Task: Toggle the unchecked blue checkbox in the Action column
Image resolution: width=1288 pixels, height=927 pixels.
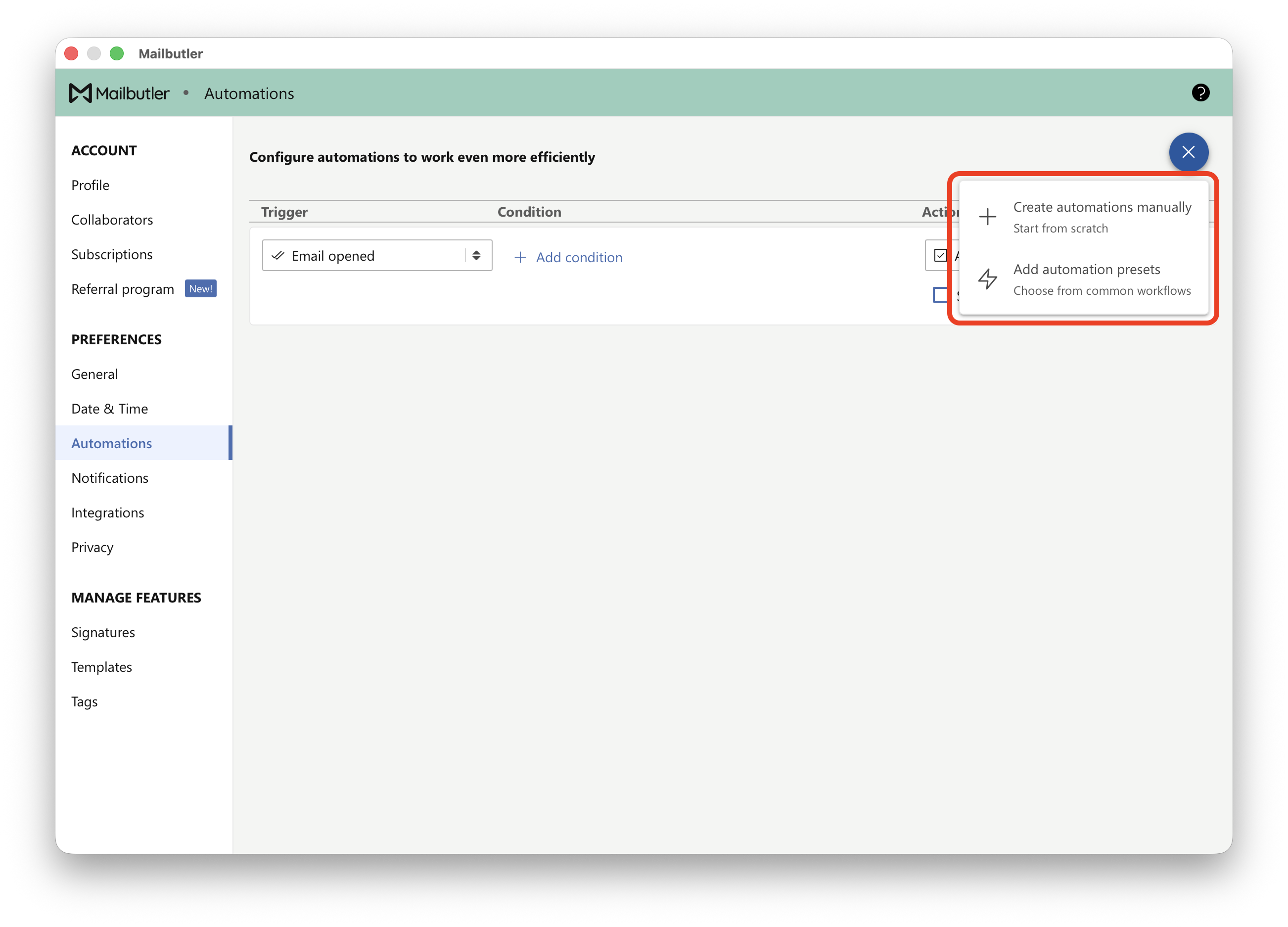Action: coord(940,295)
